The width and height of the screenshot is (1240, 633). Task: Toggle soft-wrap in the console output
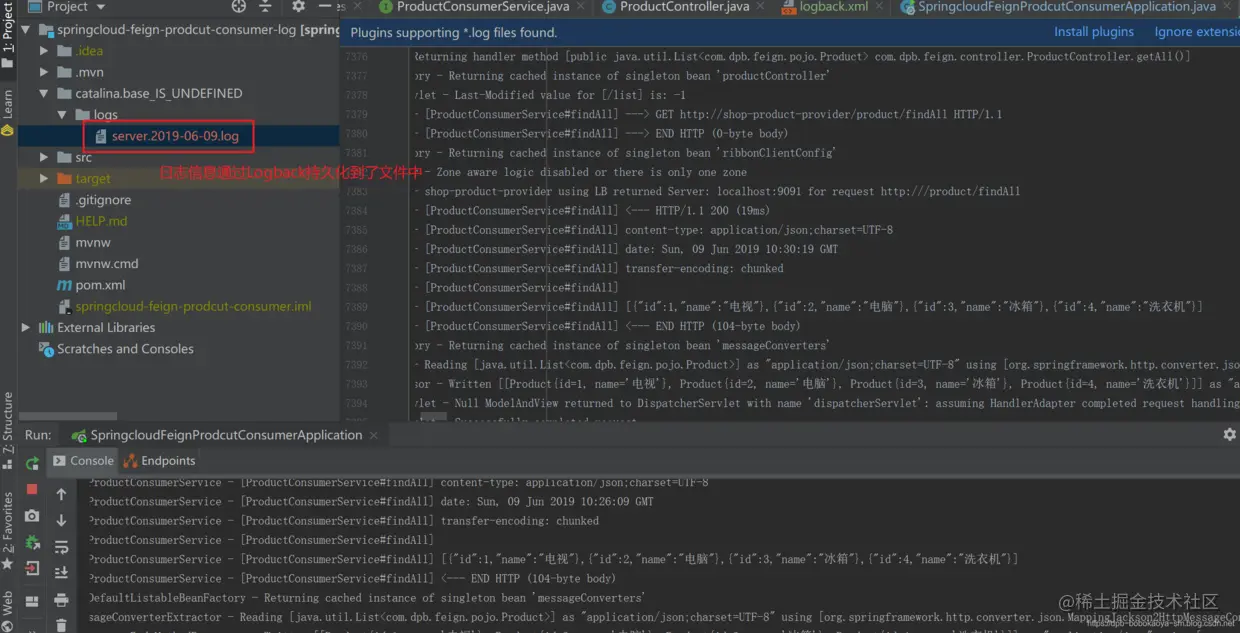click(61, 547)
